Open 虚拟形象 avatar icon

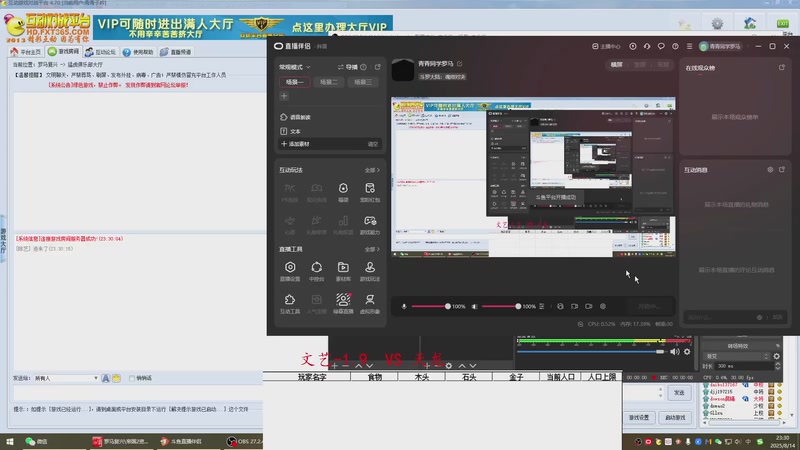370,303
